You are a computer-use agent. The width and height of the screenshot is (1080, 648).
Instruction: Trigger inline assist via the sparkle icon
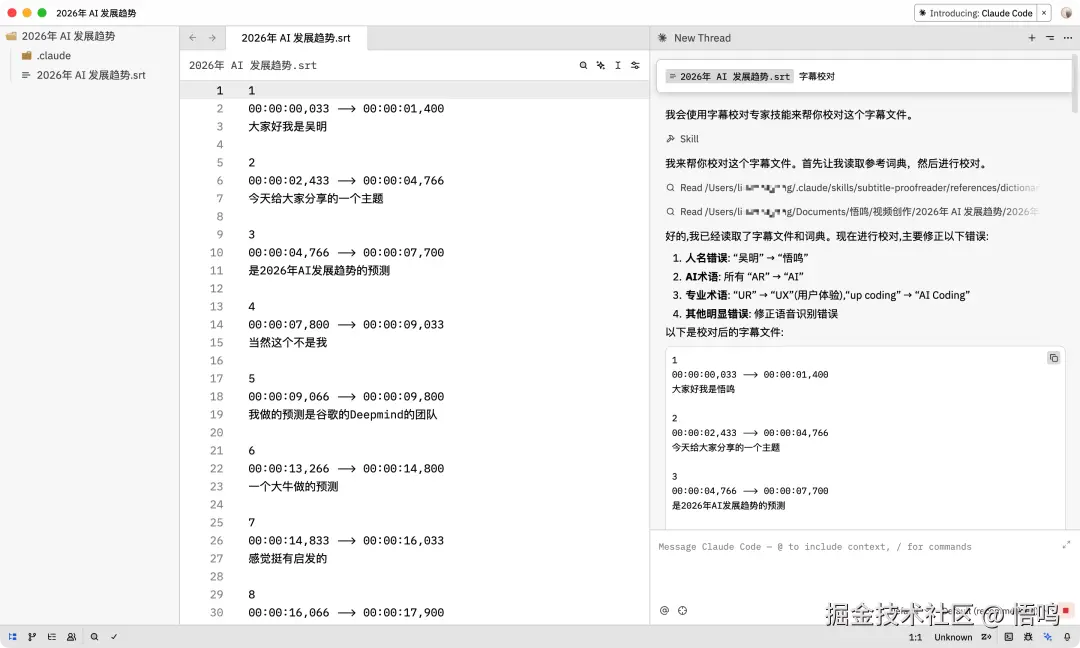coord(600,64)
